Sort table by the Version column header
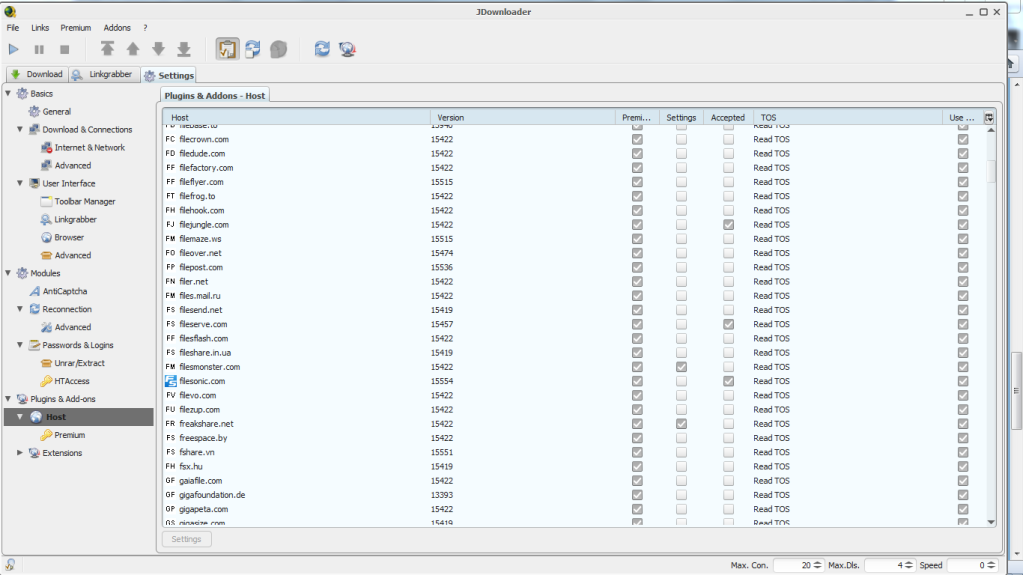The width and height of the screenshot is (1023, 575). tap(523, 117)
